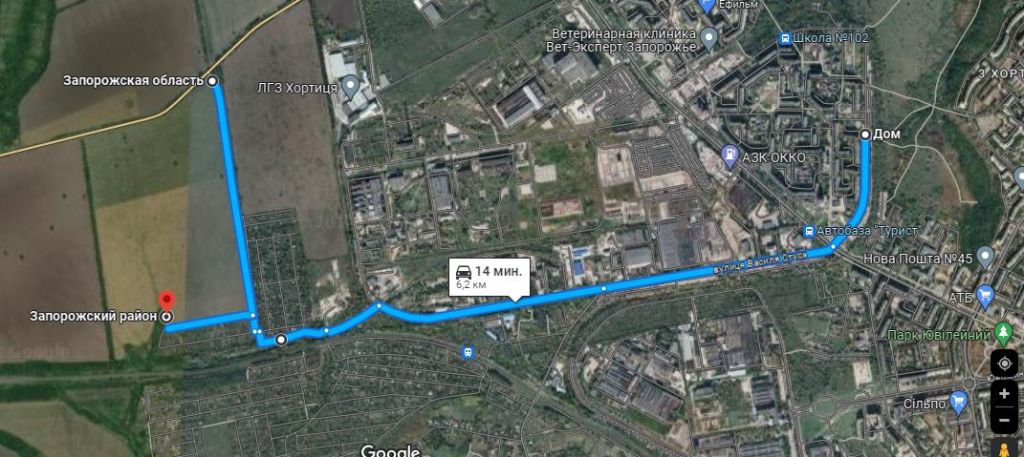Screen dimensions: 1024x457
Task: Select the Дом route start waypoint
Action: [x=865, y=134]
